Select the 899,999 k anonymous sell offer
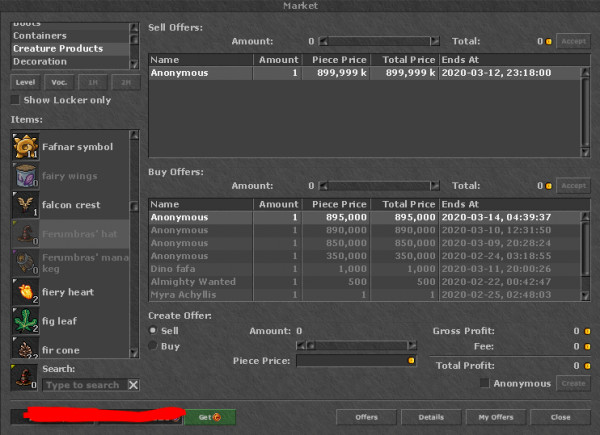The image size is (600, 435). pos(365,73)
